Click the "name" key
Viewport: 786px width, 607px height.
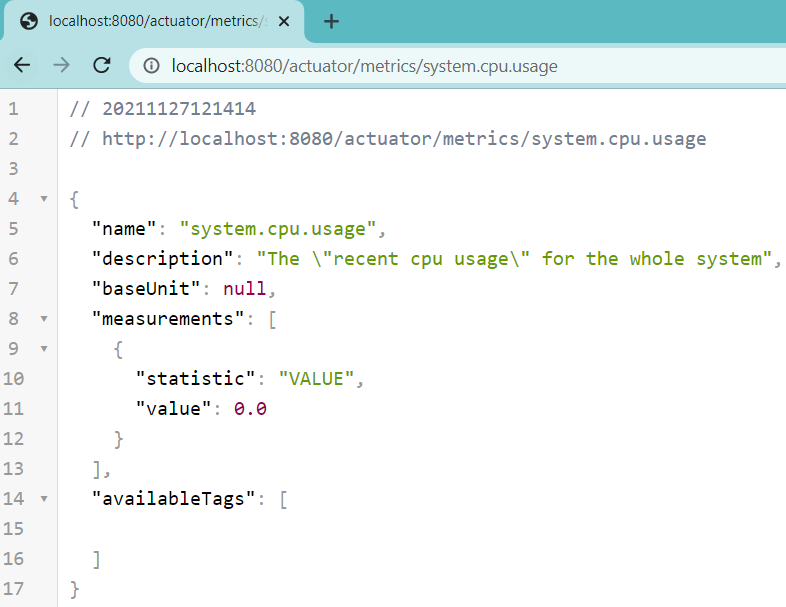click(x=124, y=229)
